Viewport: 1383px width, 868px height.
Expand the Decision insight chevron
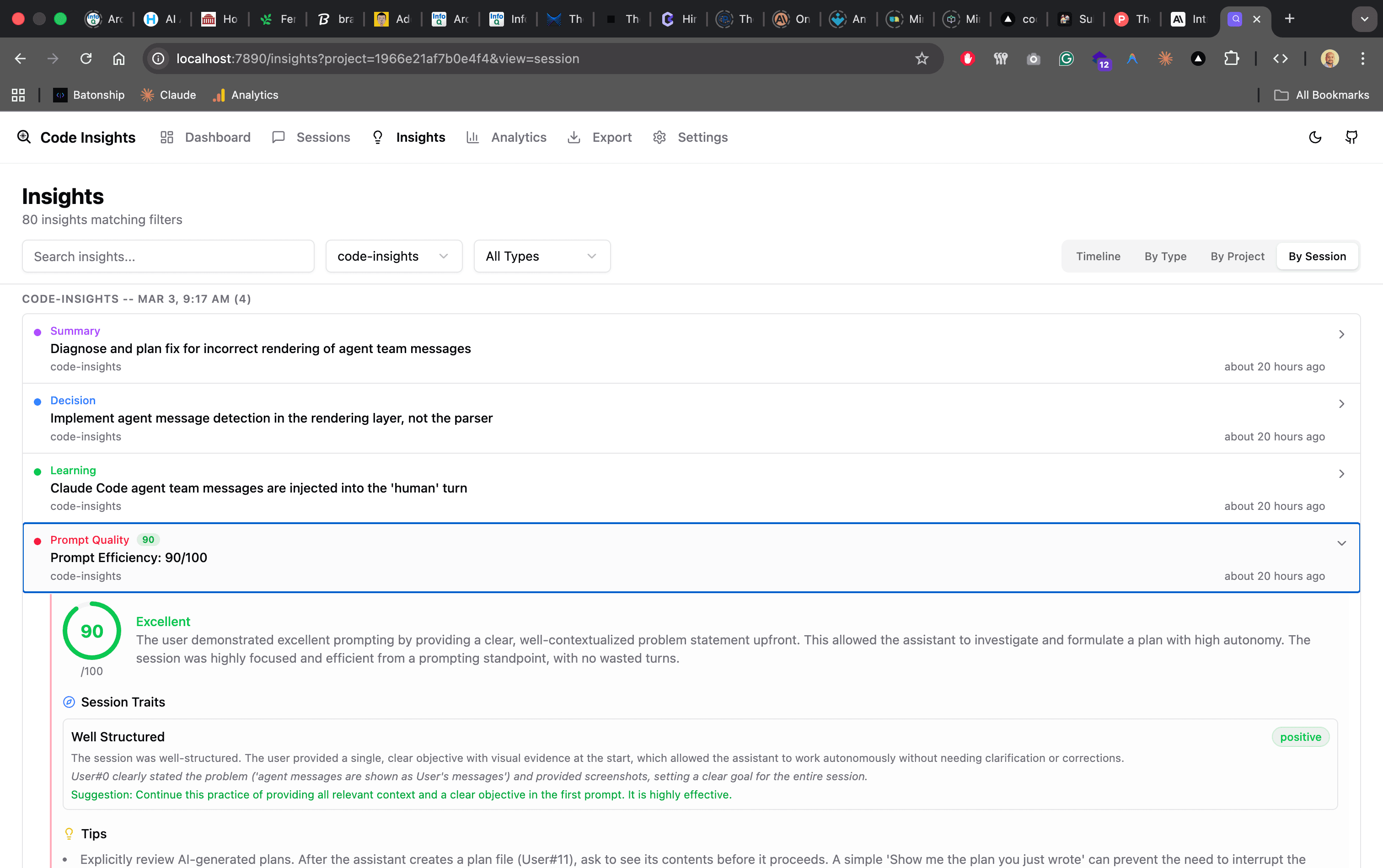[x=1342, y=403]
